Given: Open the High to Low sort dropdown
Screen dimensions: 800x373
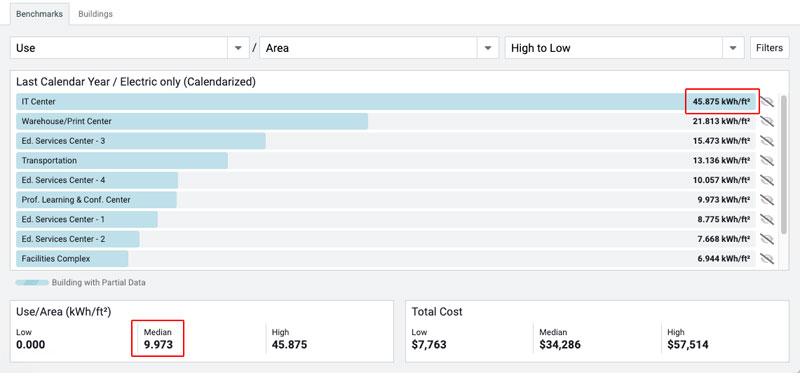Looking at the screenshot, I should pyautogui.click(x=624, y=48).
